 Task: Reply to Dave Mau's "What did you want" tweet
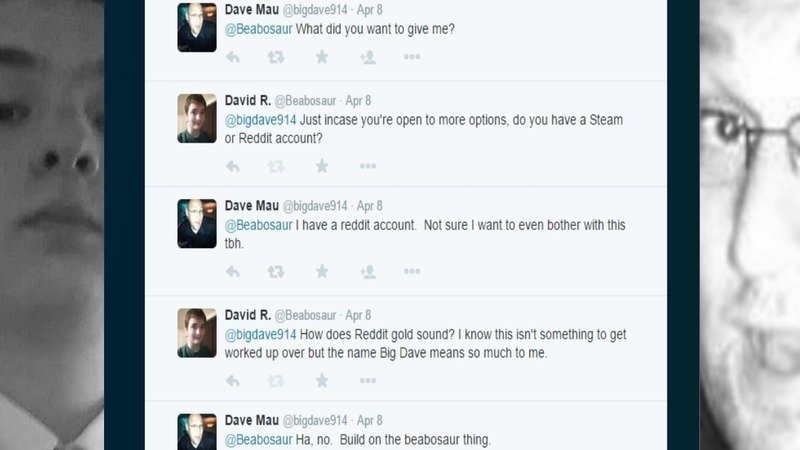point(233,57)
